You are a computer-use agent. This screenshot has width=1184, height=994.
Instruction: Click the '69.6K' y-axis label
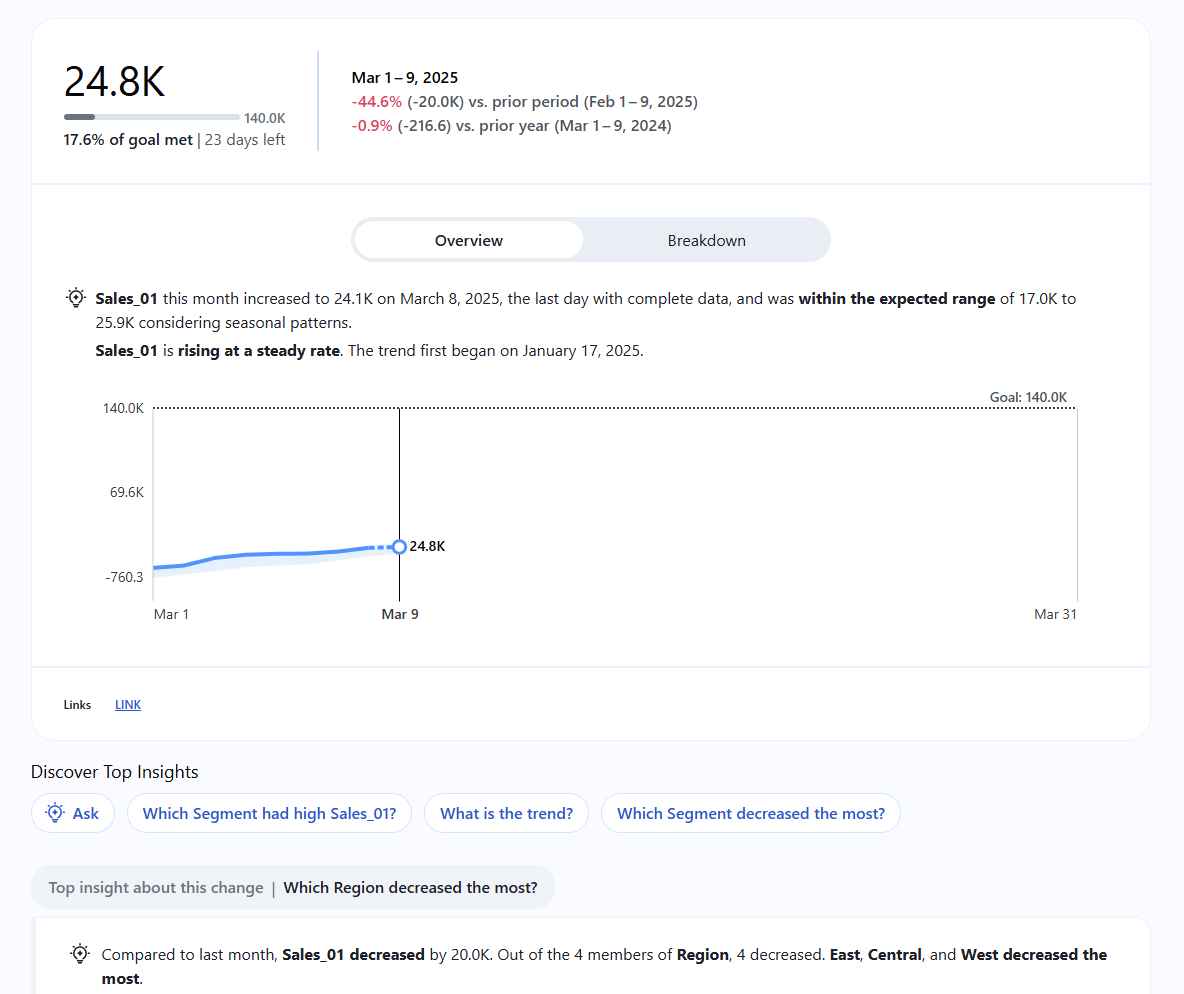pyautogui.click(x=127, y=492)
